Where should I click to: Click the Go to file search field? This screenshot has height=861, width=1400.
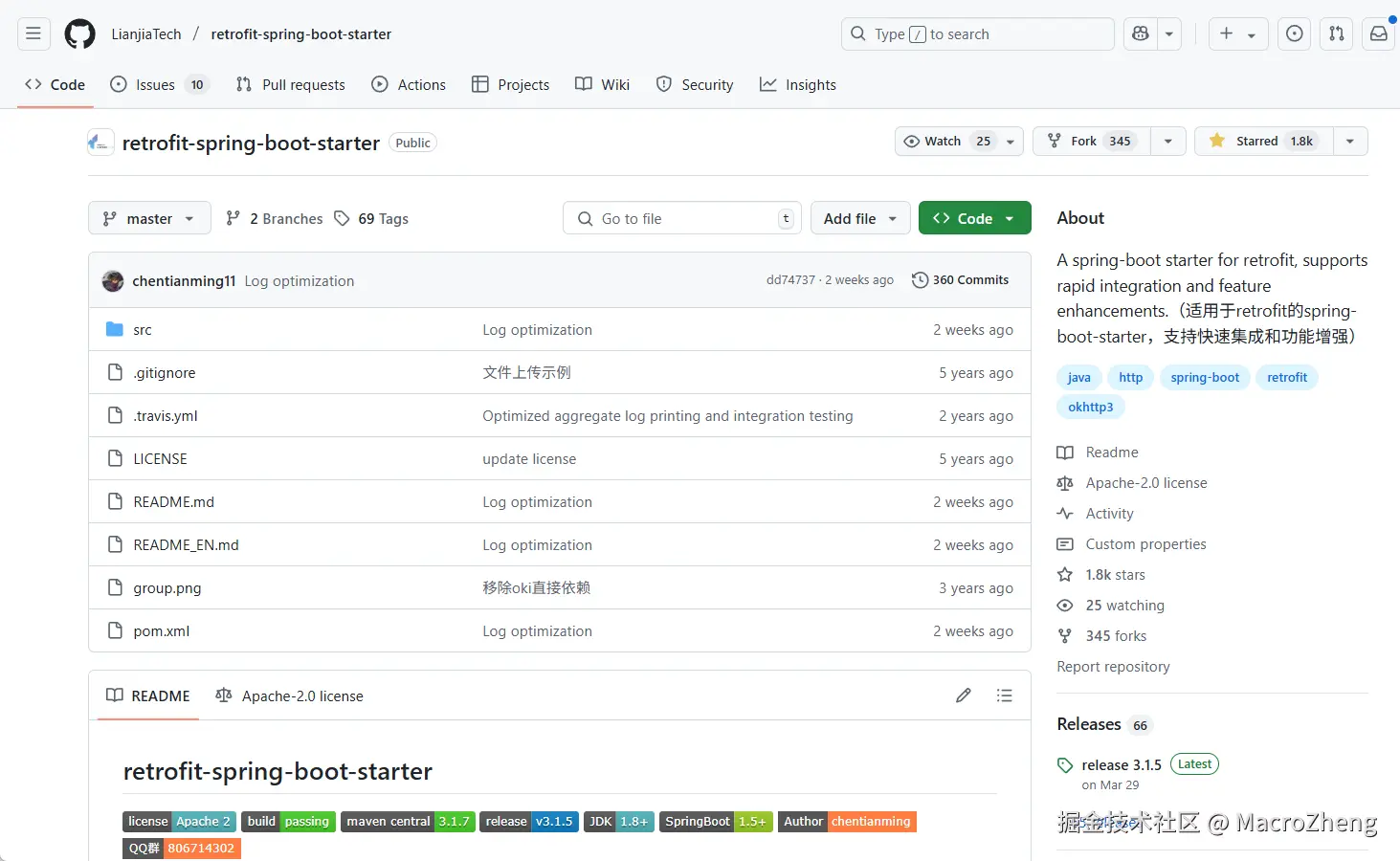point(682,218)
